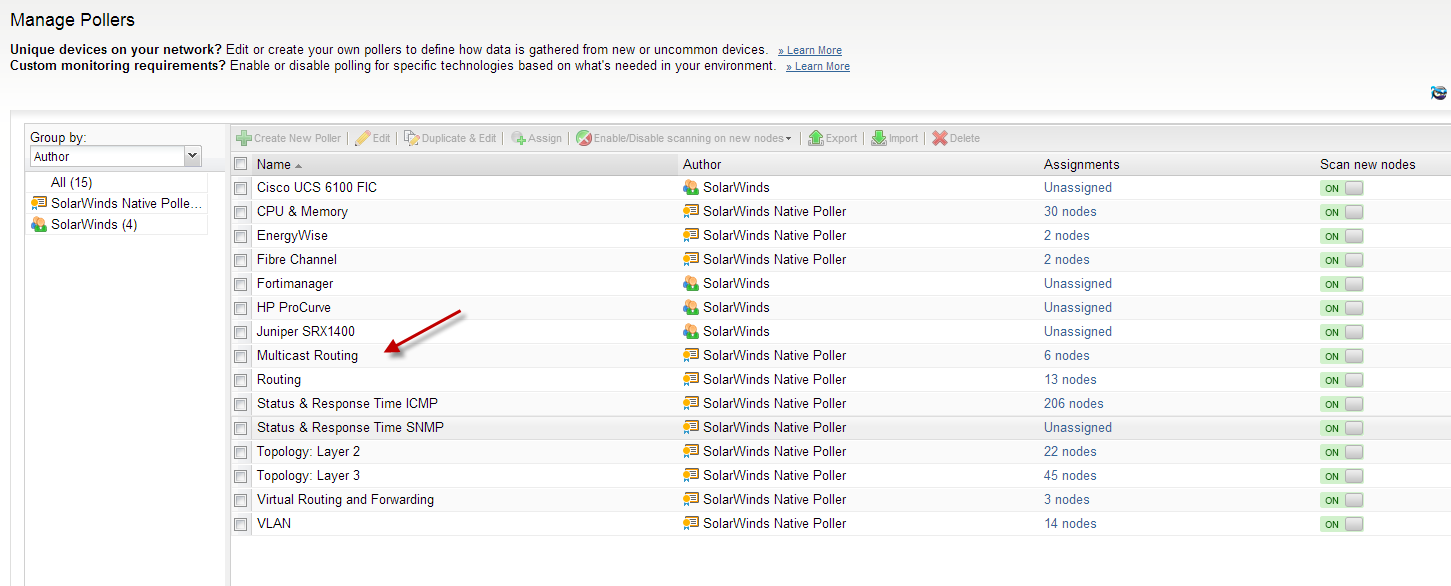The height and width of the screenshot is (586, 1451).
Task: Sort by the Scan new nodes column header
Action: pos(1367,164)
